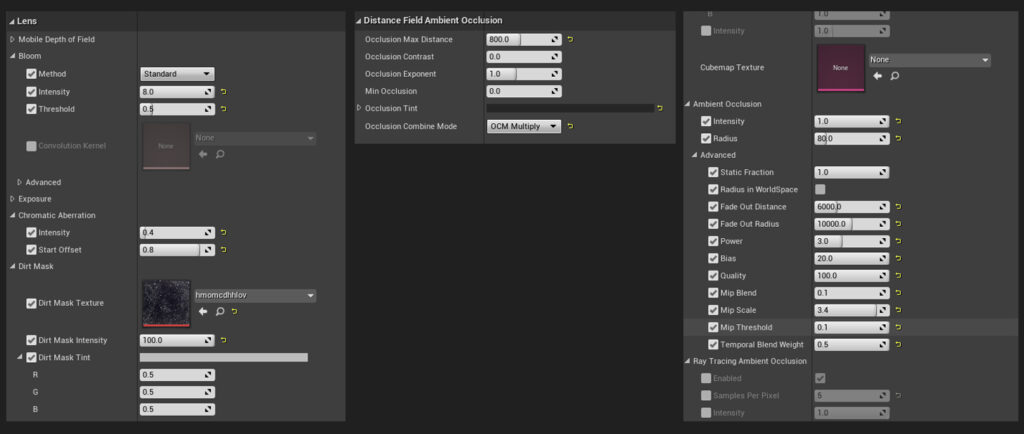Screen dimensions: 1024x434
Task: Reset Fade Out Distance to default
Action: [x=899, y=207]
